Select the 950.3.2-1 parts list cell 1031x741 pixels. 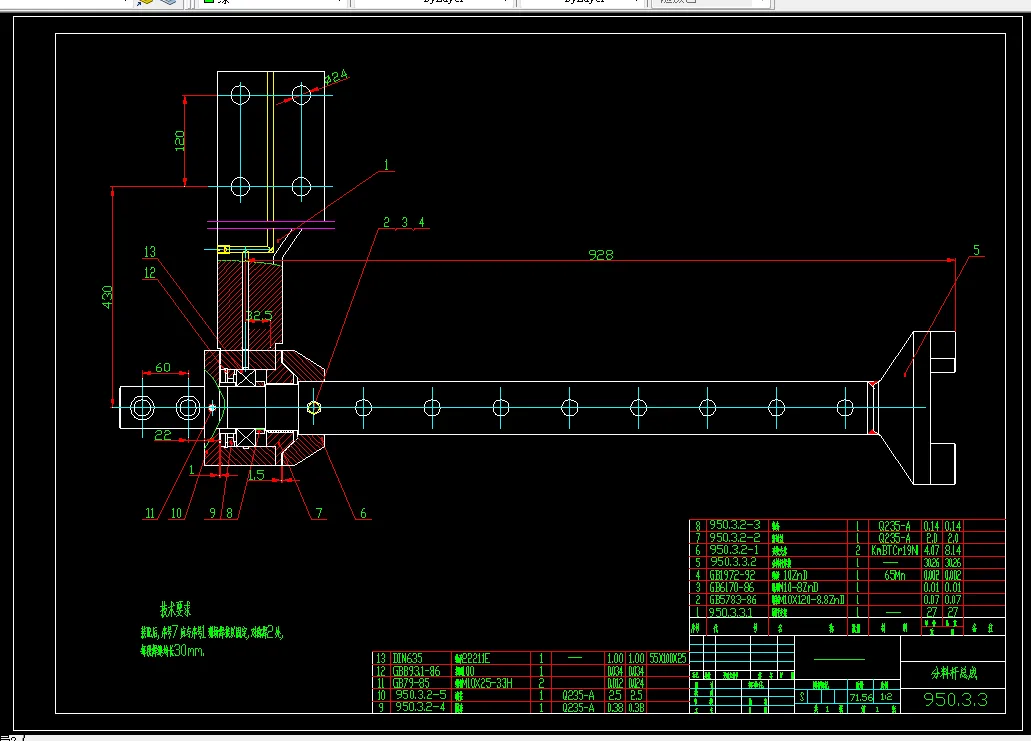click(x=734, y=550)
